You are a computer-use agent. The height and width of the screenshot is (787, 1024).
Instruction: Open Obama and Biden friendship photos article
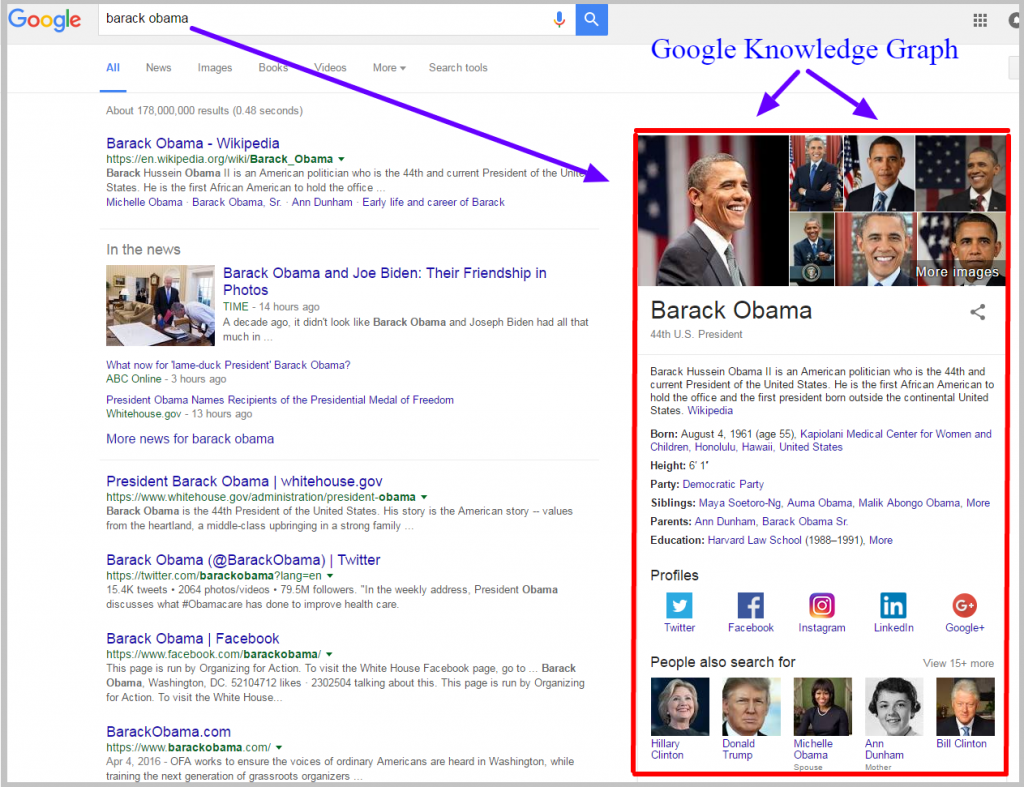[x=385, y=281]
